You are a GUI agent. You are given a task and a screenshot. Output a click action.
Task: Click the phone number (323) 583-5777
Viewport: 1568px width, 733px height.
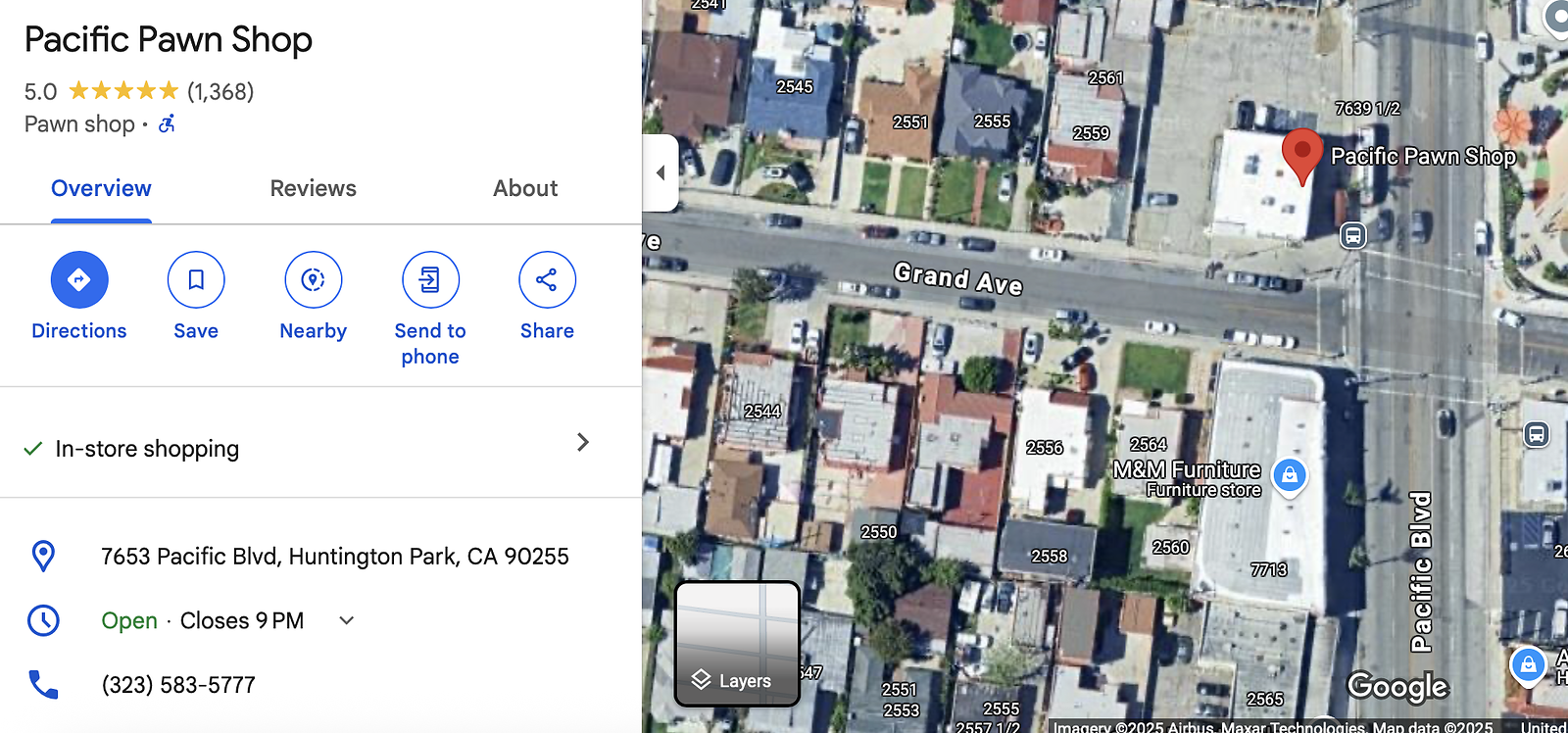[x=178, y=685]
